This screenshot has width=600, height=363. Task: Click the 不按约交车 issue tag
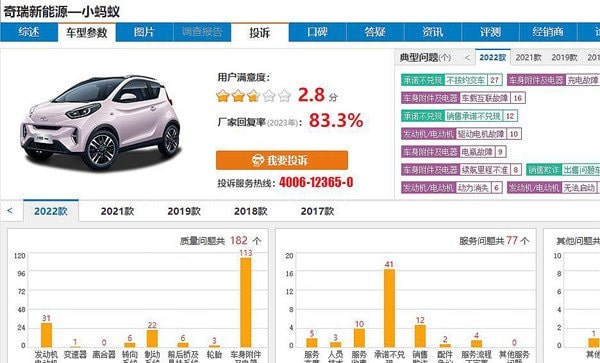(x=466, y=80)
